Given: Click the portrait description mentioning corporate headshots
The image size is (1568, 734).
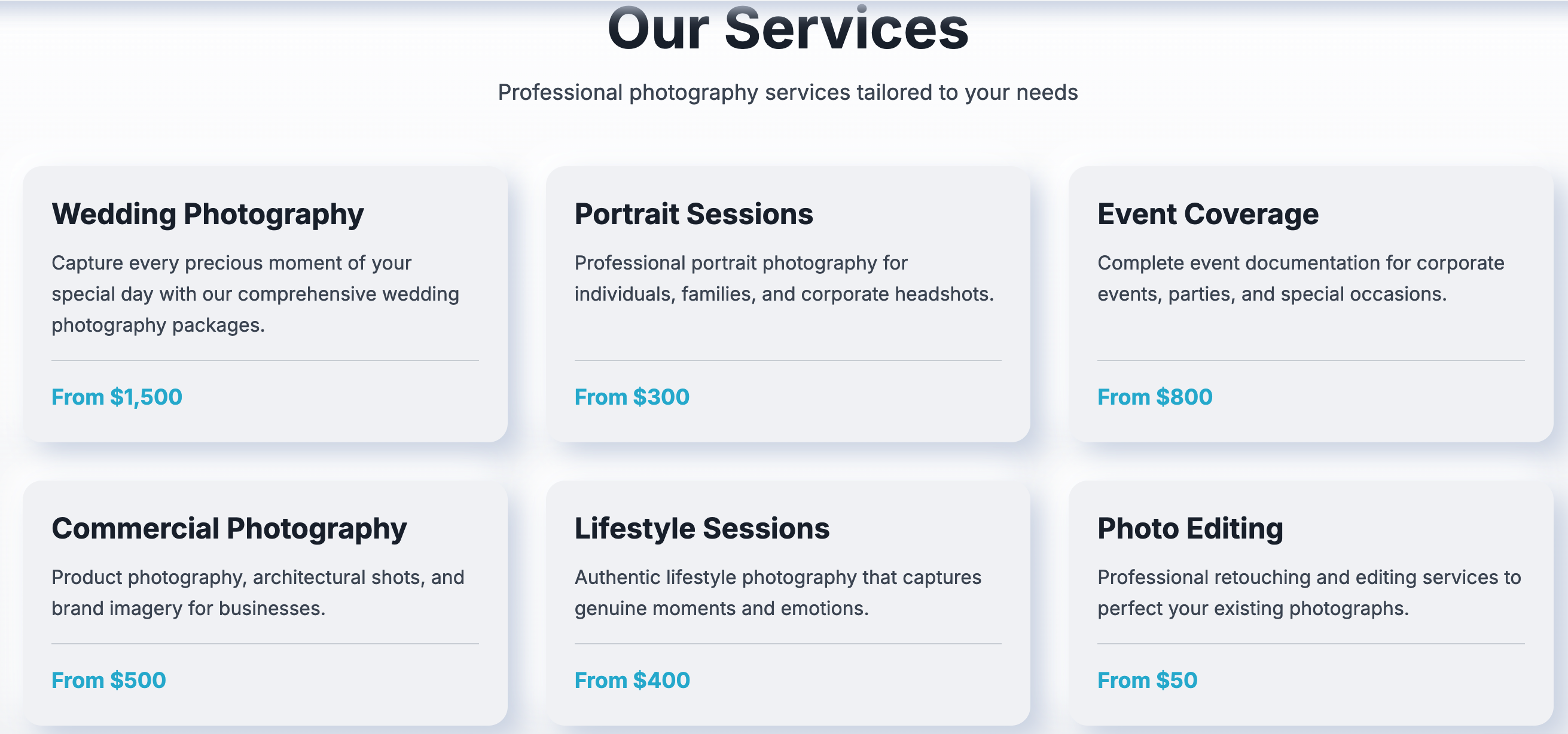Looking at the screenshot, I should [x=783, y=279].
